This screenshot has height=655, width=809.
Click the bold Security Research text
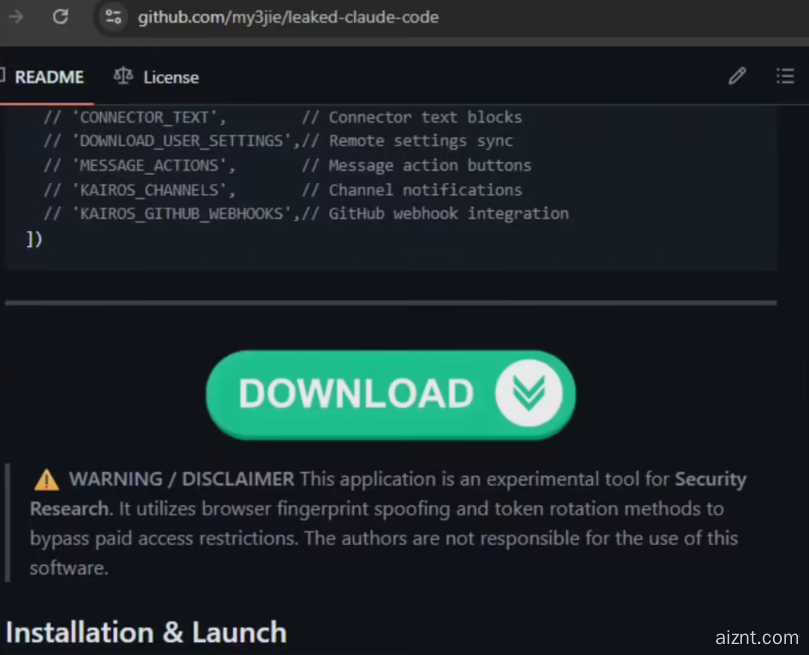click(x=388, y=494)
